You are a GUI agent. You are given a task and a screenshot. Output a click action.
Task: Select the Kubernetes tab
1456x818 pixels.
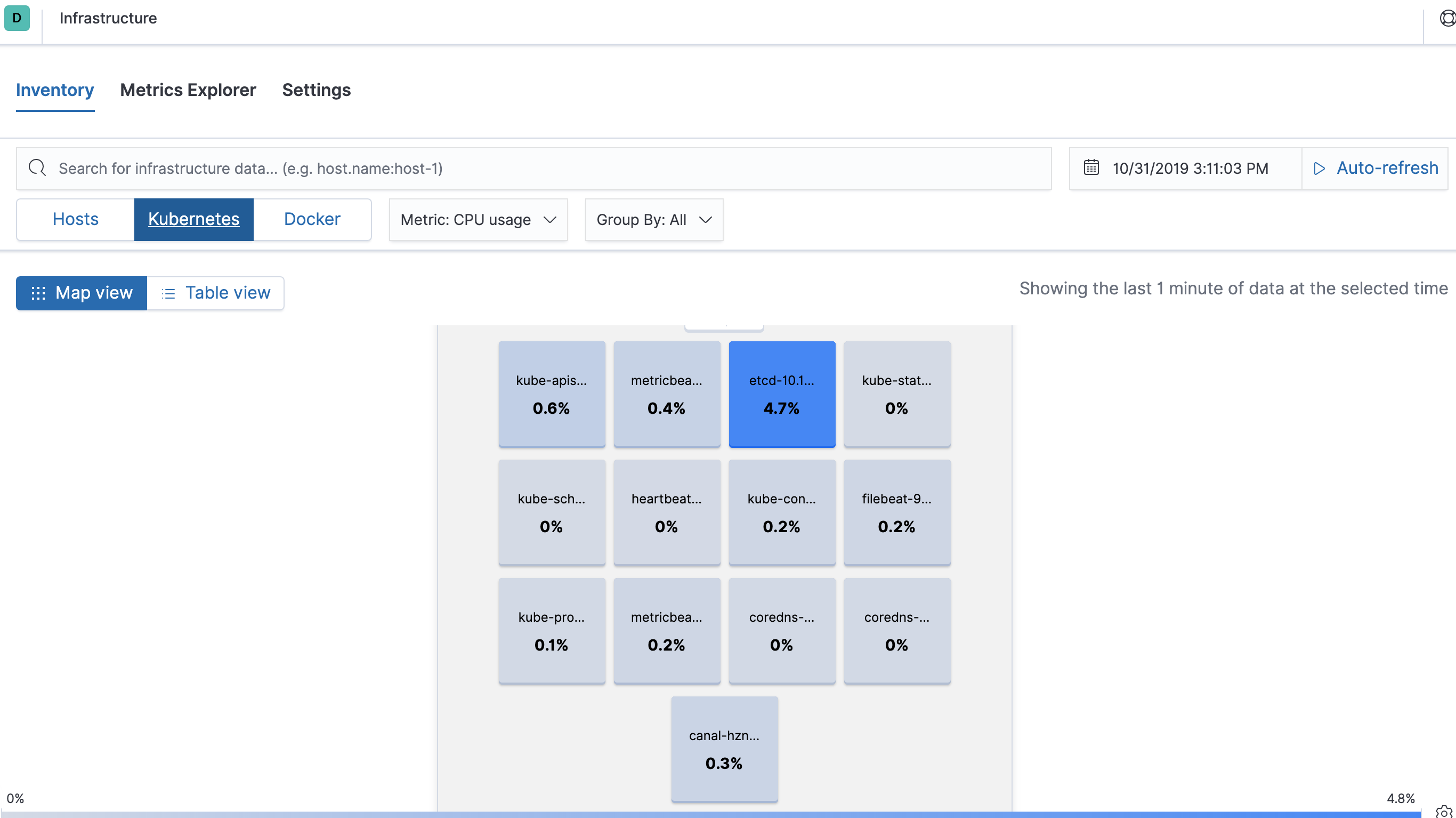[194, 219]
